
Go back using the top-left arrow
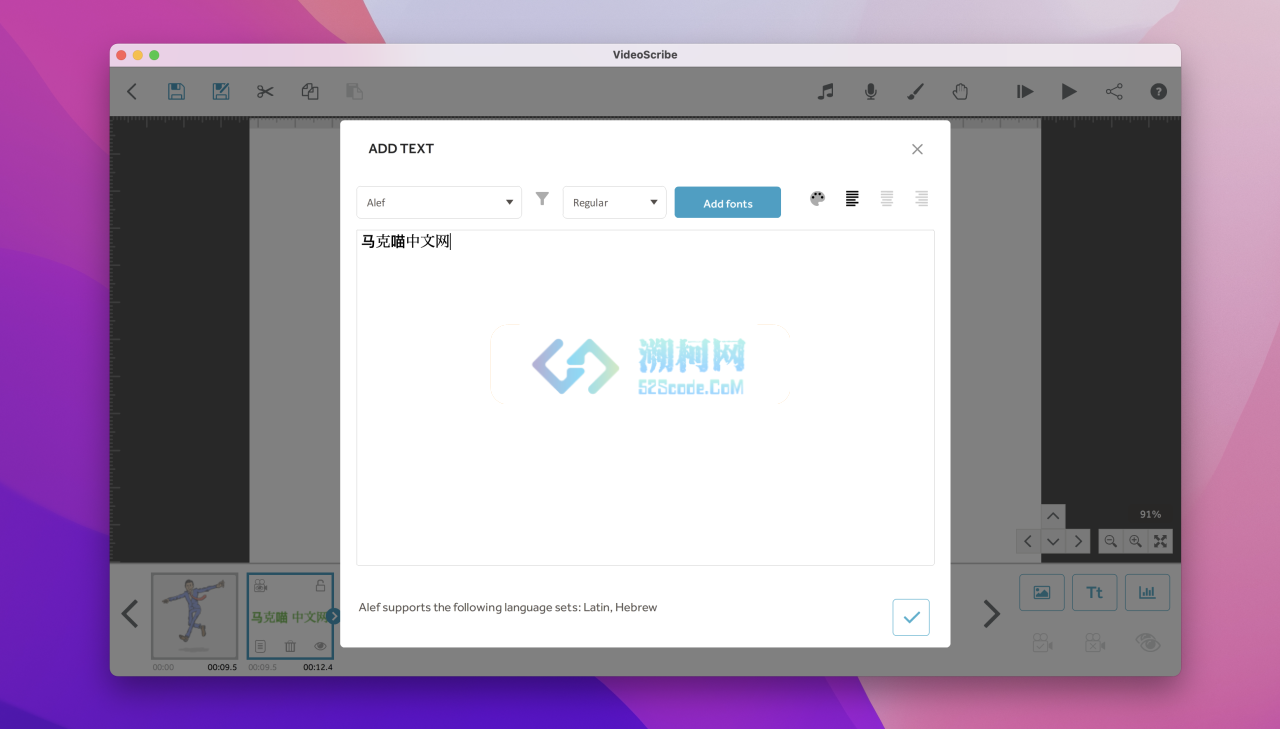(132, 92)
